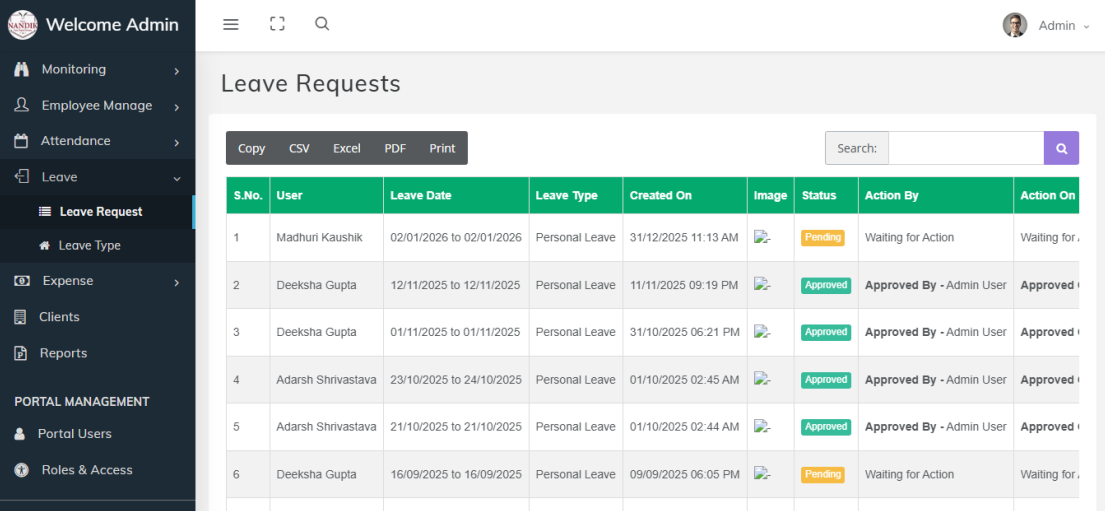Open the Attendance menu item
1105x511 pixels.
[97, 141]
